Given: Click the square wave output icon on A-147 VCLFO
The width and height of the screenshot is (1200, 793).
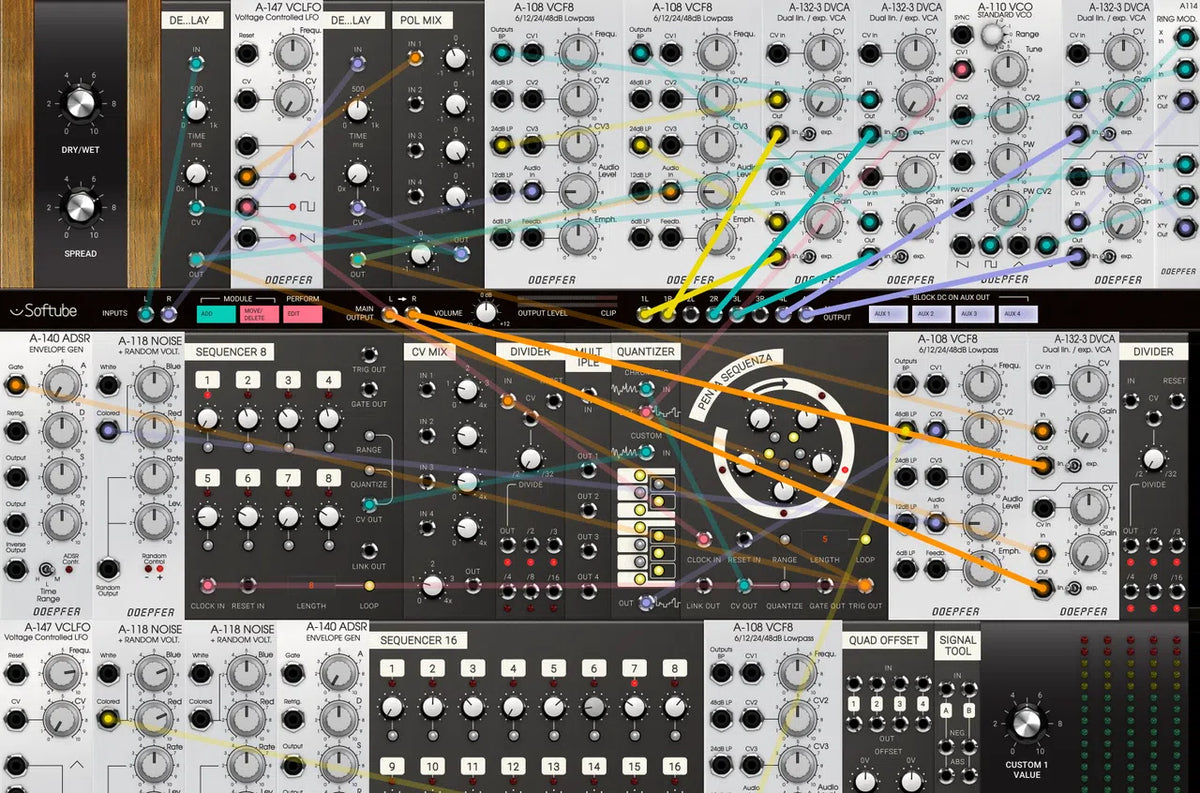Looking at the screenshot, I should [x=307, y=206].
